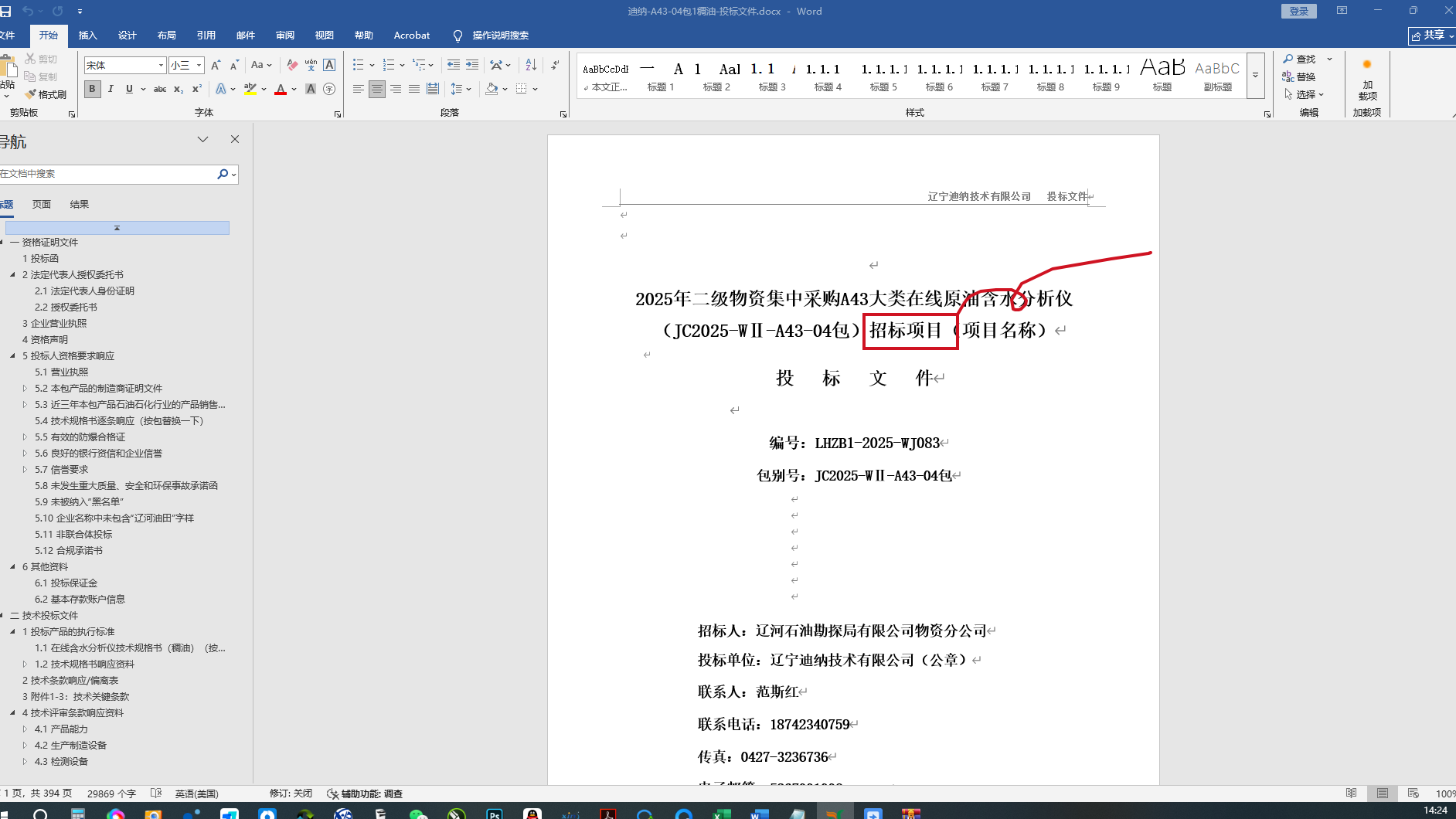
Task: Toggle subscript formatting
Action: click(x=179, y=89)
